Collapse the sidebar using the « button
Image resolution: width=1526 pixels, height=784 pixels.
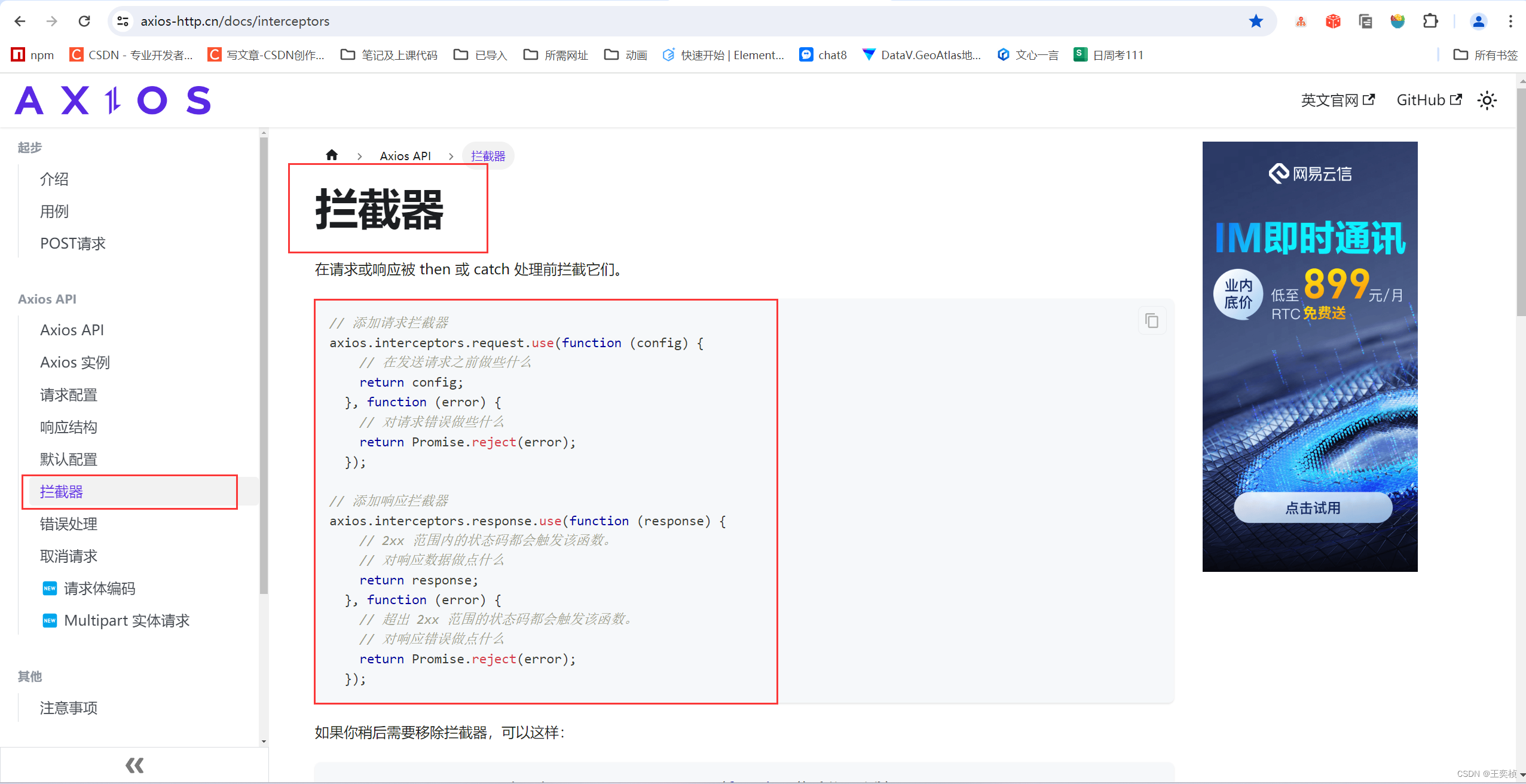[134, 765]
